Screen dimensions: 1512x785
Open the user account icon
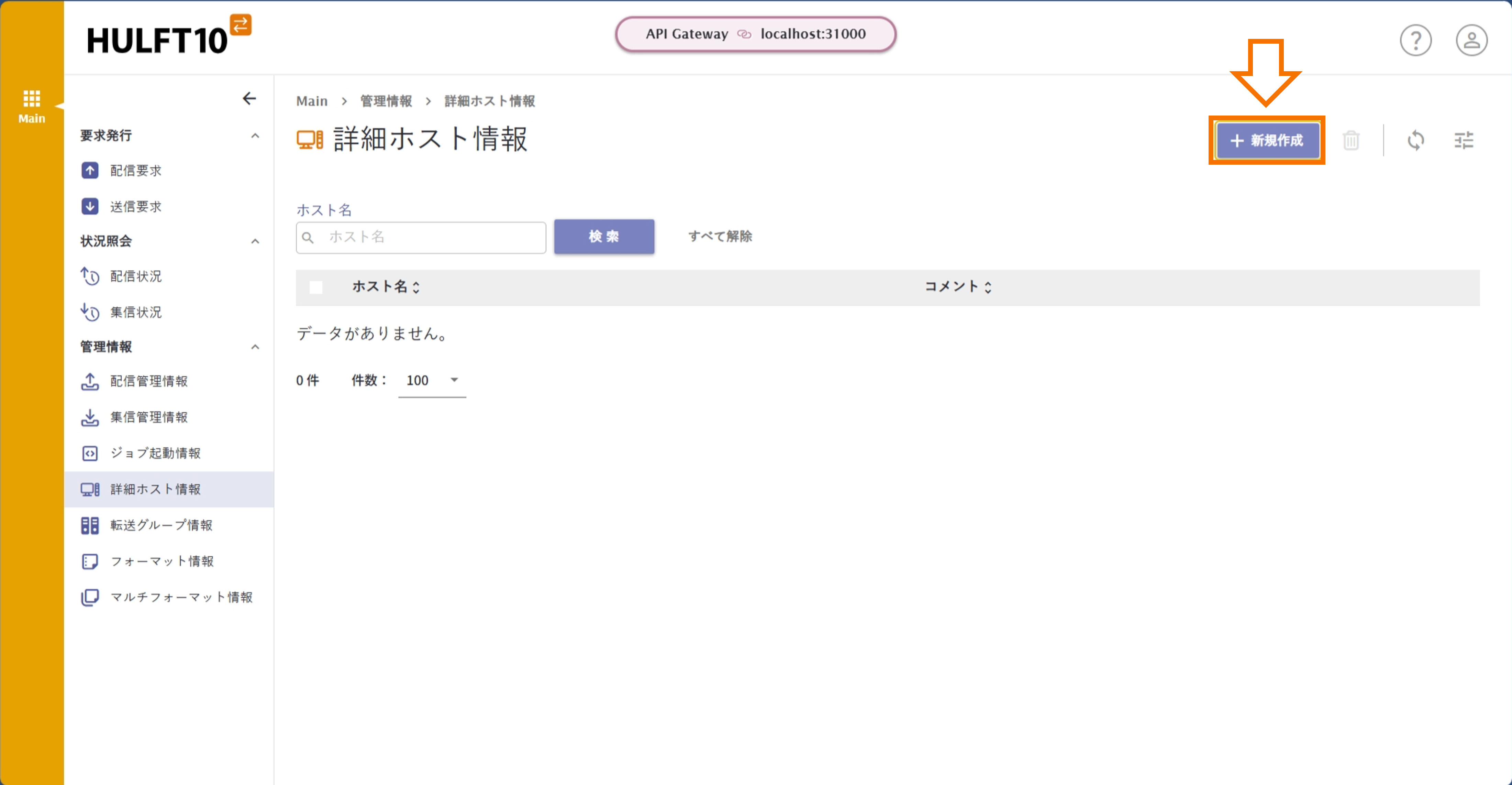[x=1471, y=40]
